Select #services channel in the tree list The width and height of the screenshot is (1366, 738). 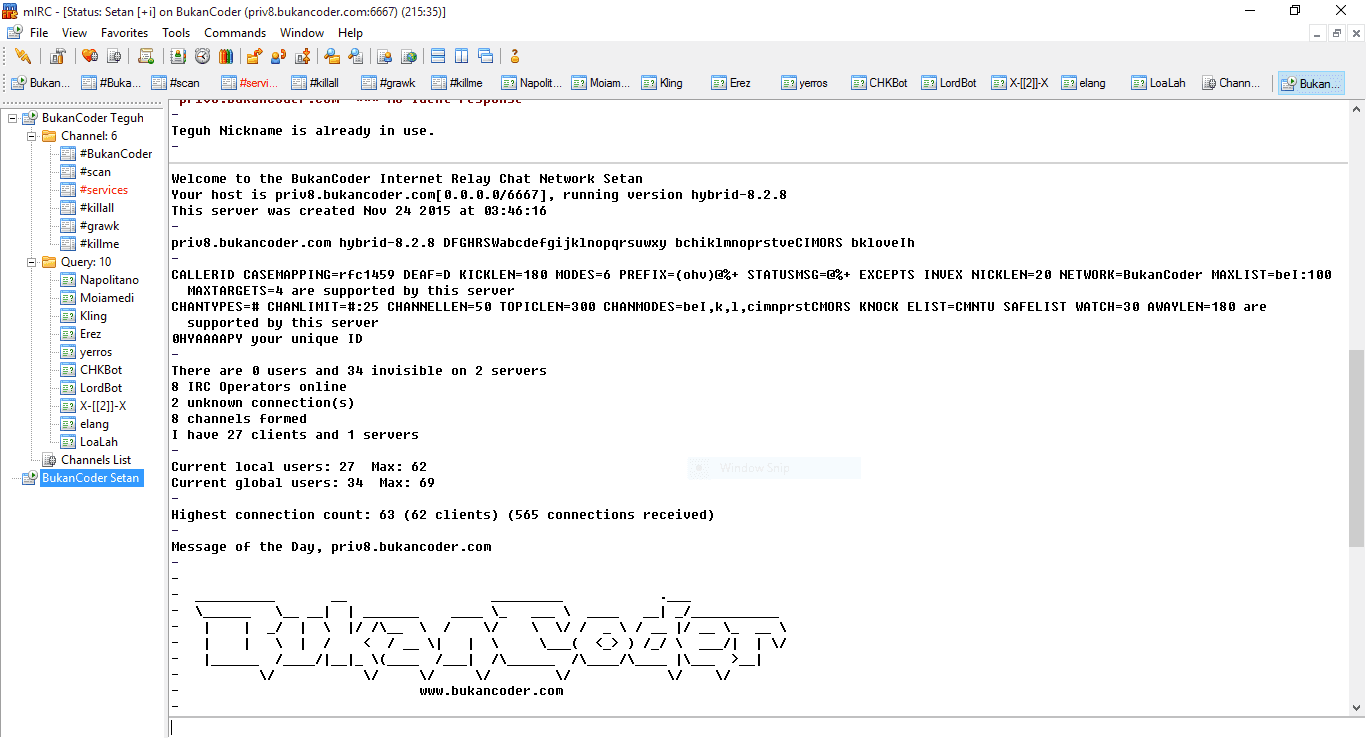click(x=103, y=190)
